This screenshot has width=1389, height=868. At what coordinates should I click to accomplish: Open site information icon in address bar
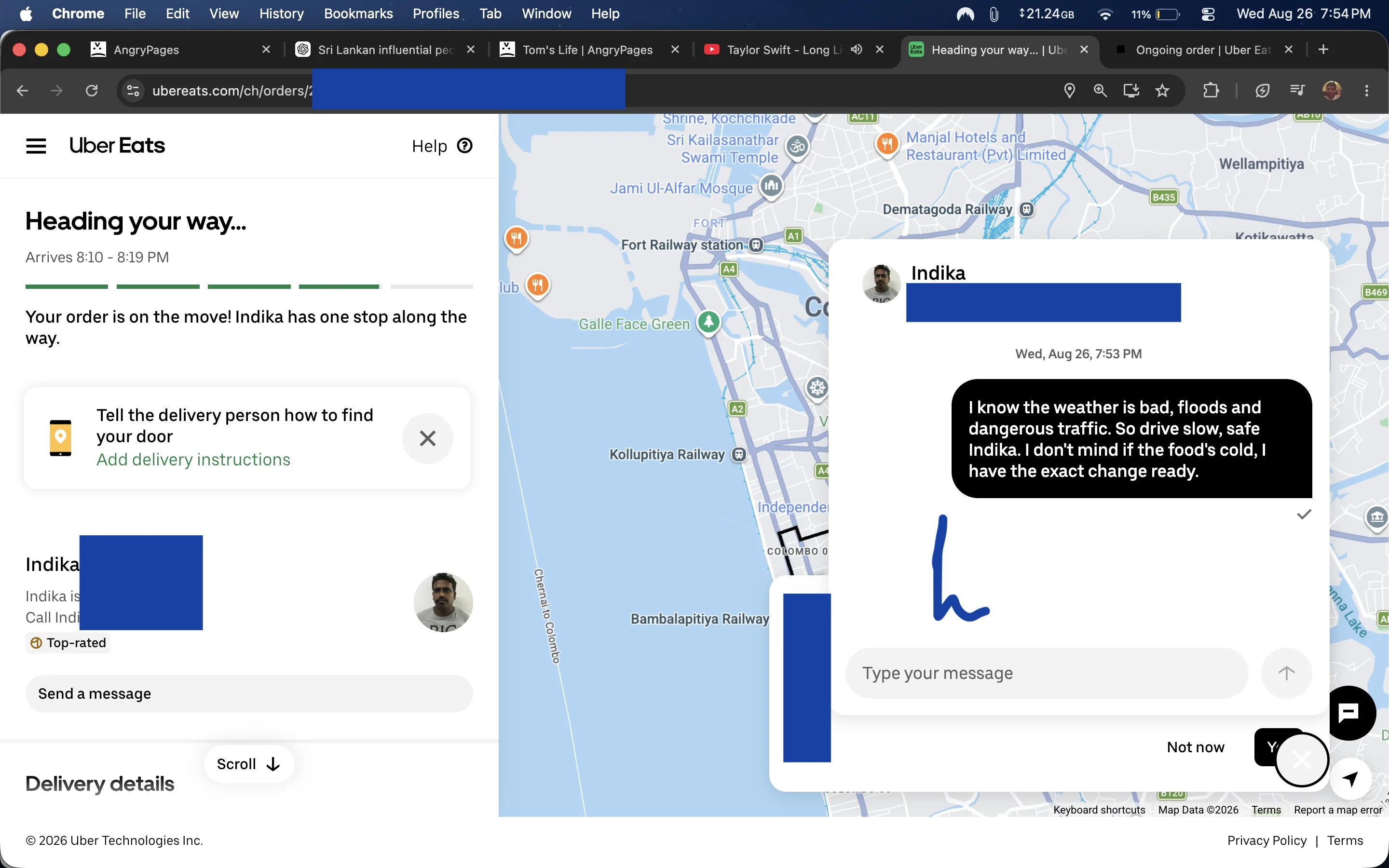(x=133, y=91)
